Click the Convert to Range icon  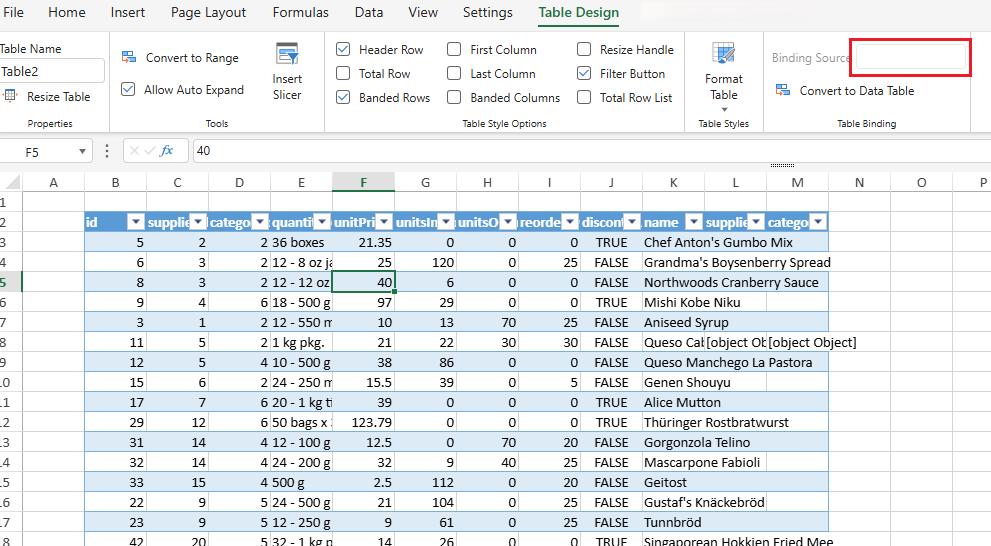tap(129, 58)
